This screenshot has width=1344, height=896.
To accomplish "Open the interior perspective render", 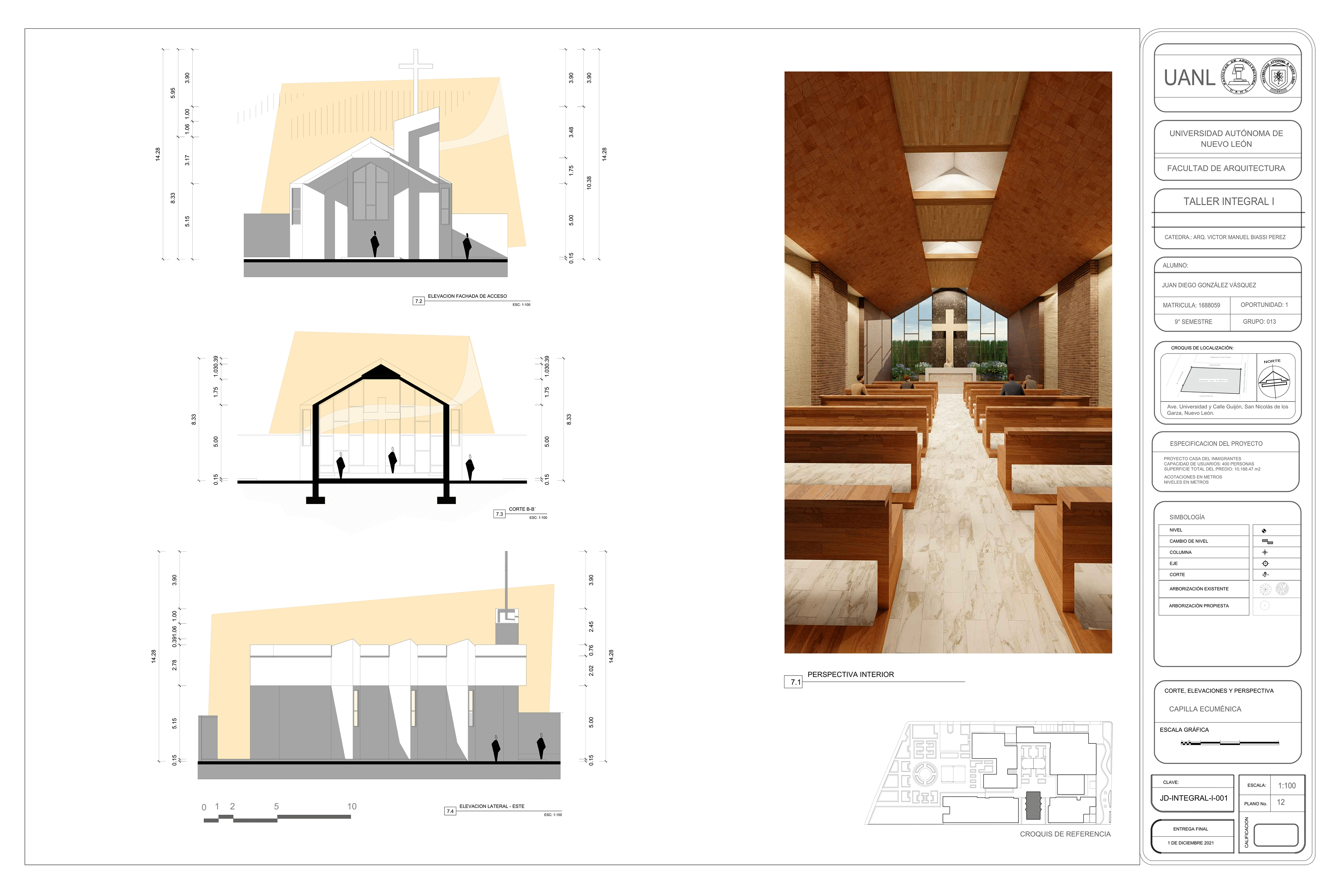I will click(x=948, y=362).
